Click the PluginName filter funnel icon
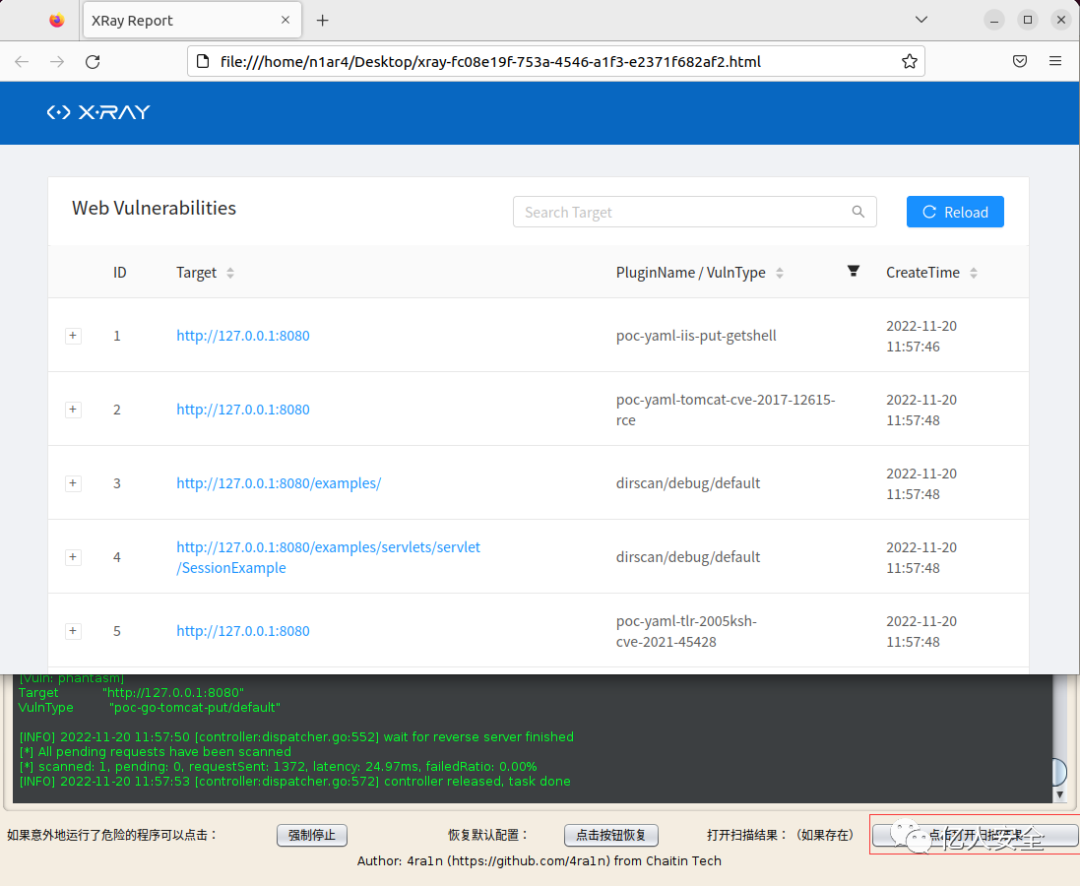The image size is (1080, 886). [x=853, y=271]
